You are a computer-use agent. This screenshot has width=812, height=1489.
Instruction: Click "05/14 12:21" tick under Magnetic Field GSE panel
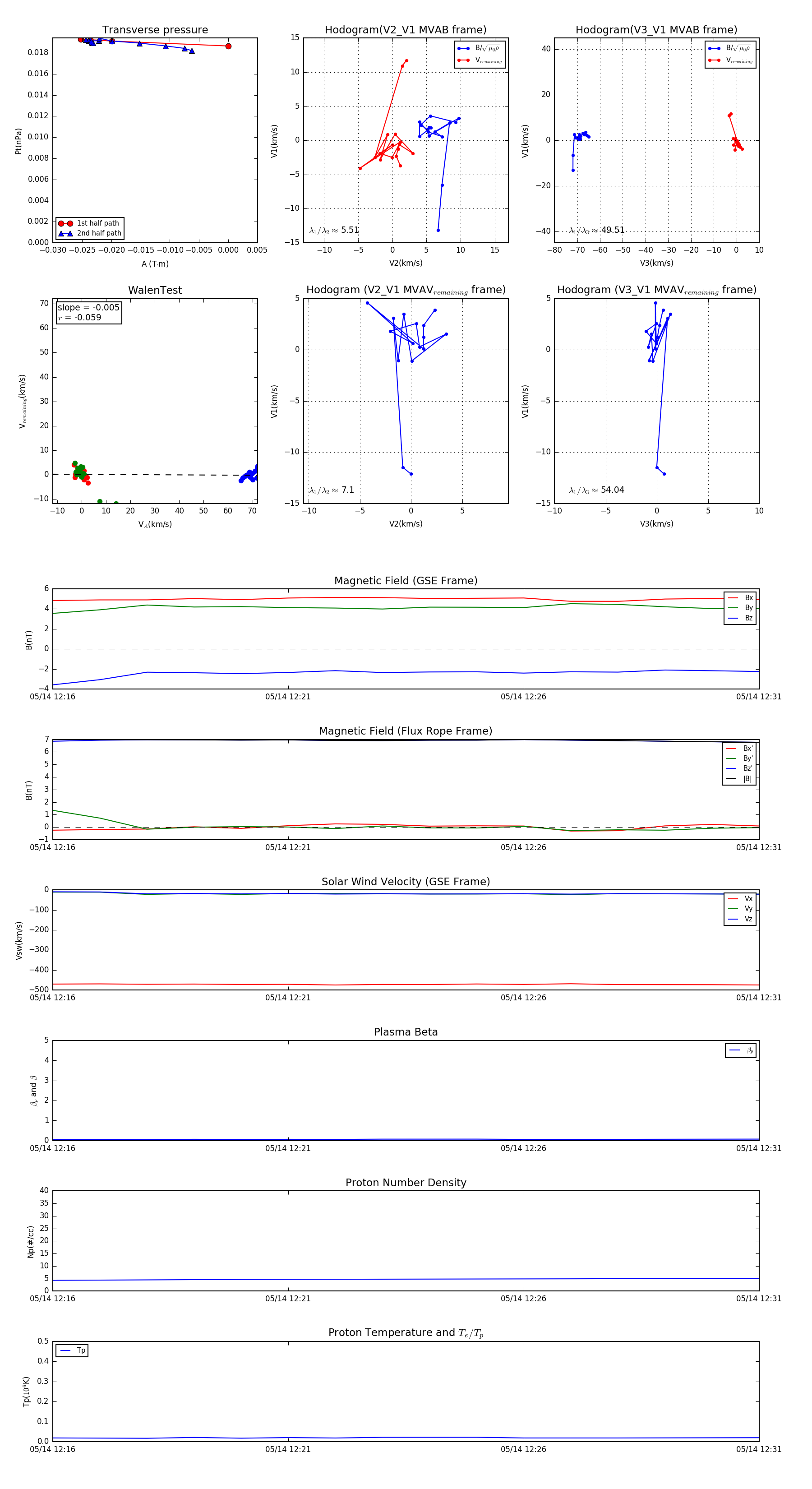click(x=288, y=697)
